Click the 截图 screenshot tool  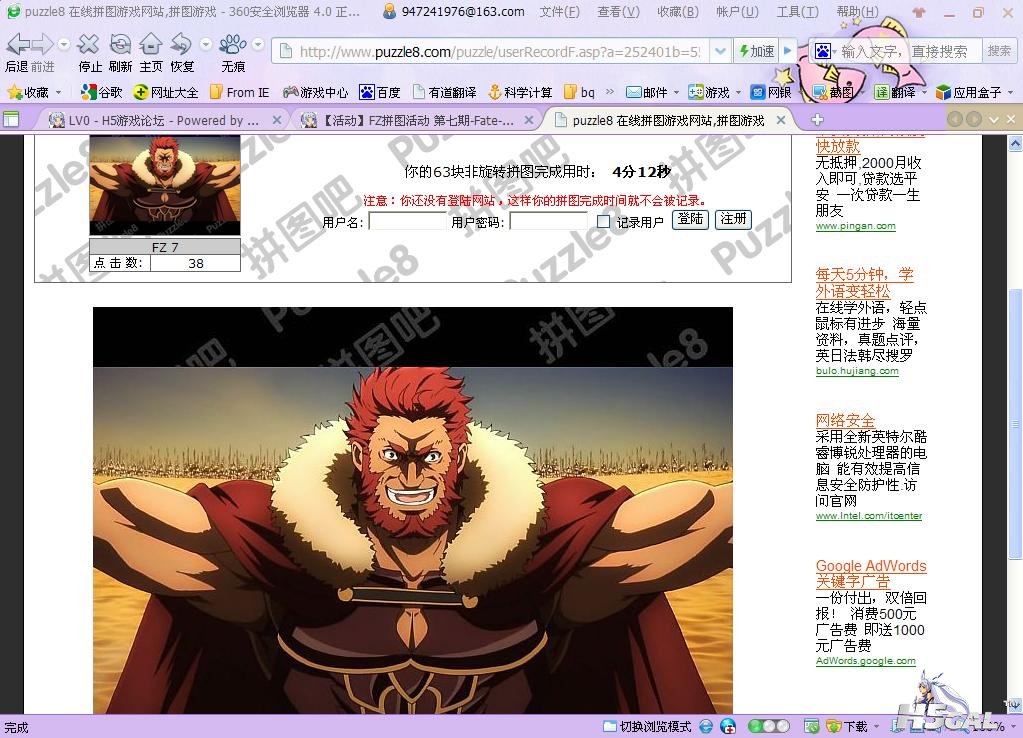click(833, 93)
